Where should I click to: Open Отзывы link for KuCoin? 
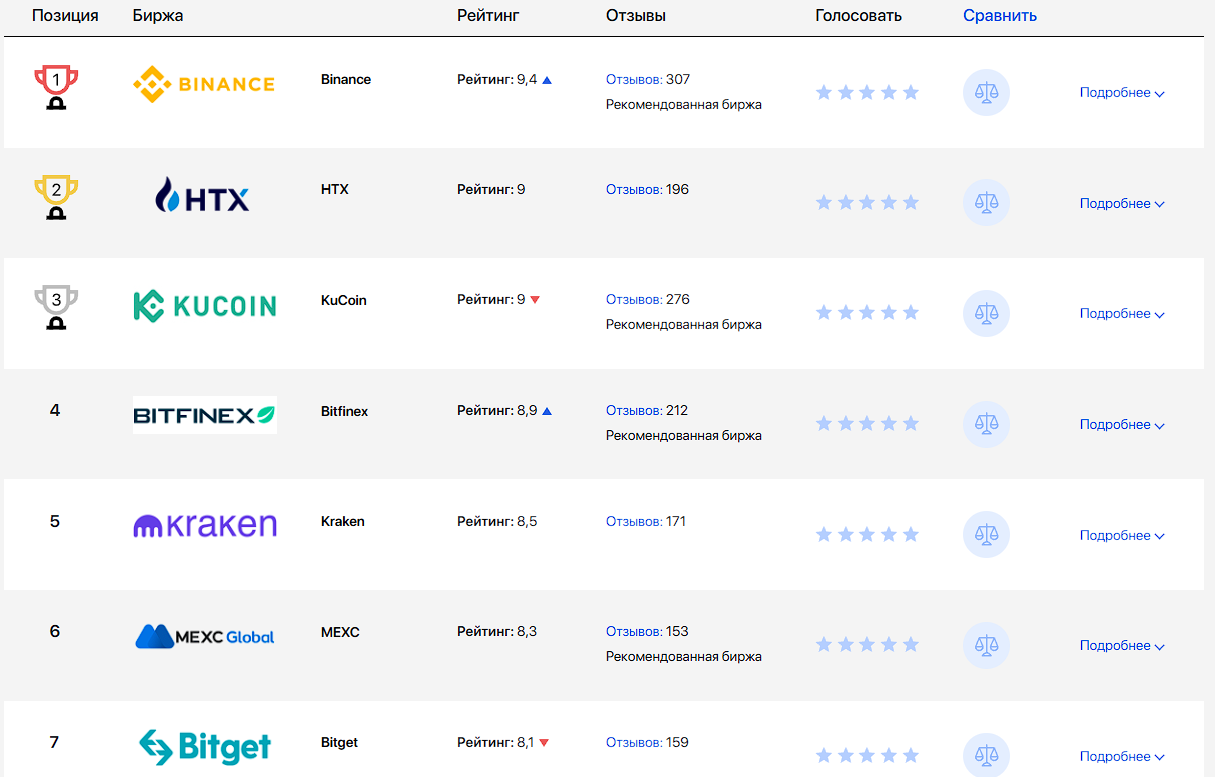[634, 299]
